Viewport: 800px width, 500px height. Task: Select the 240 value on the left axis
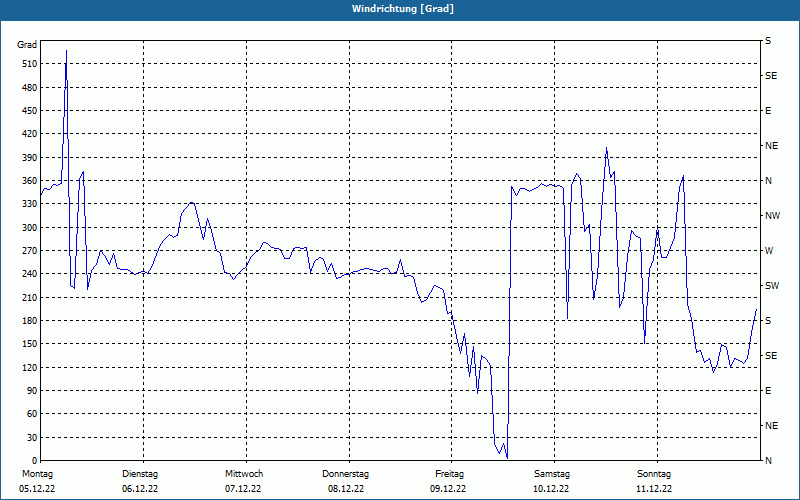[x=30, y=274]
